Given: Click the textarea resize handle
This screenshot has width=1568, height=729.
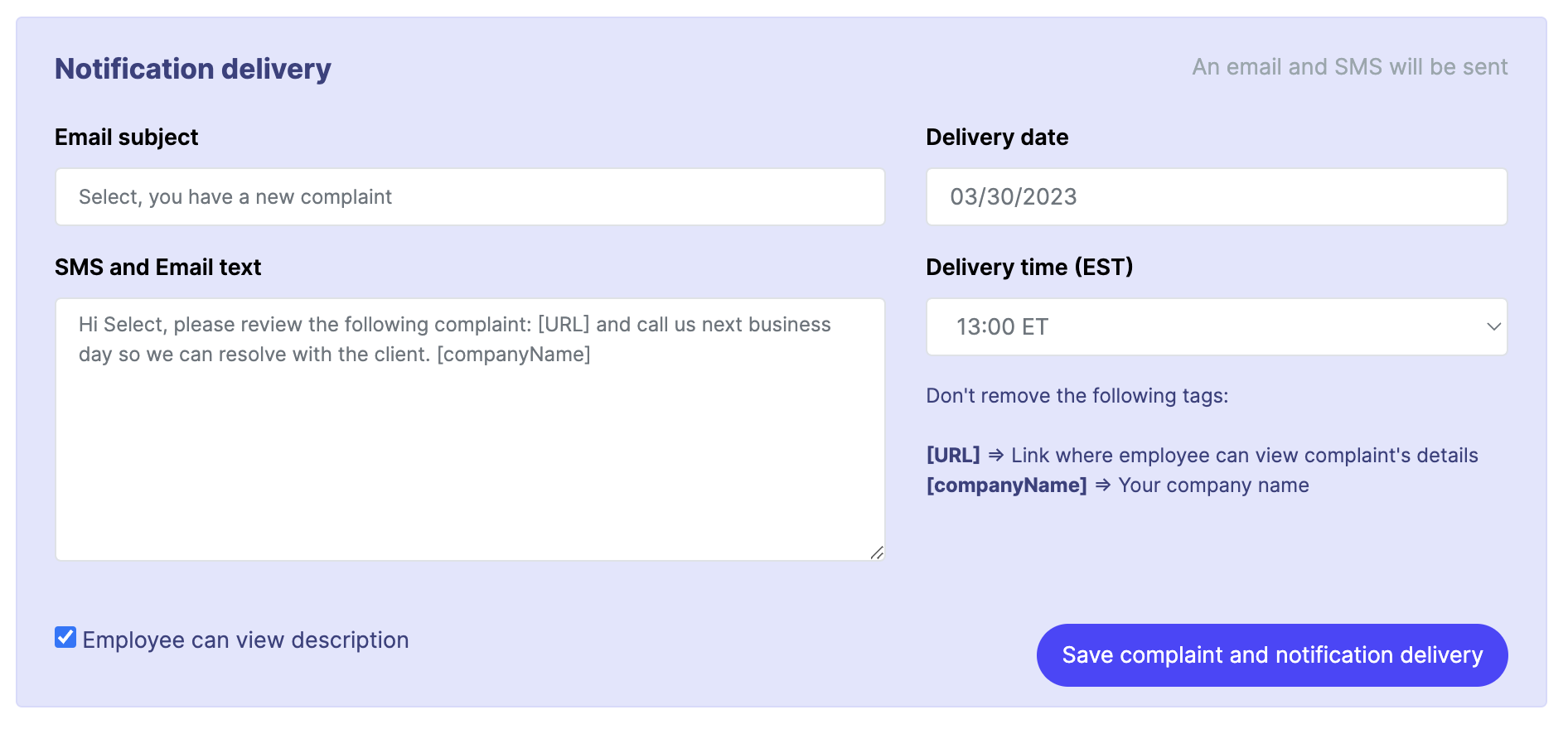Looking at the screenshot, I should point(878,551).
